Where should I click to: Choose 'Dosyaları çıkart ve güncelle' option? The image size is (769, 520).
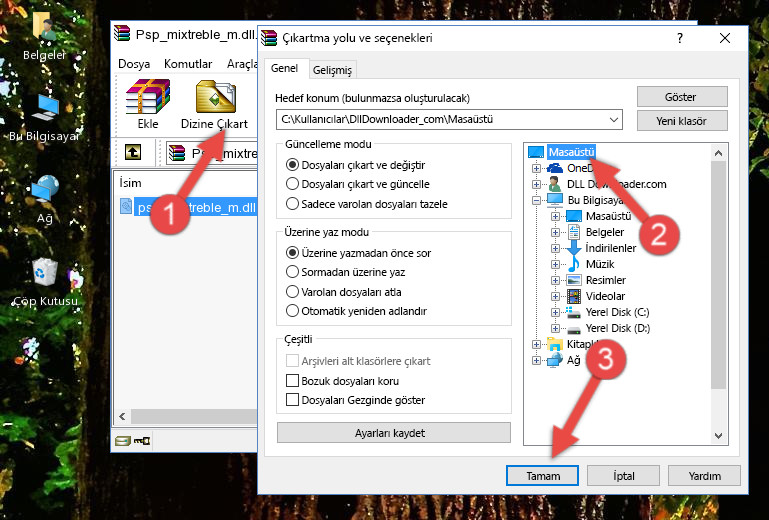[x=358, y=184]
